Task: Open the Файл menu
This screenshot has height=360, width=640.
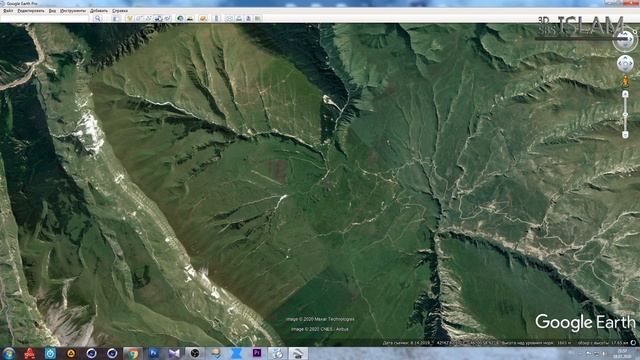Action: pos(8,11)
